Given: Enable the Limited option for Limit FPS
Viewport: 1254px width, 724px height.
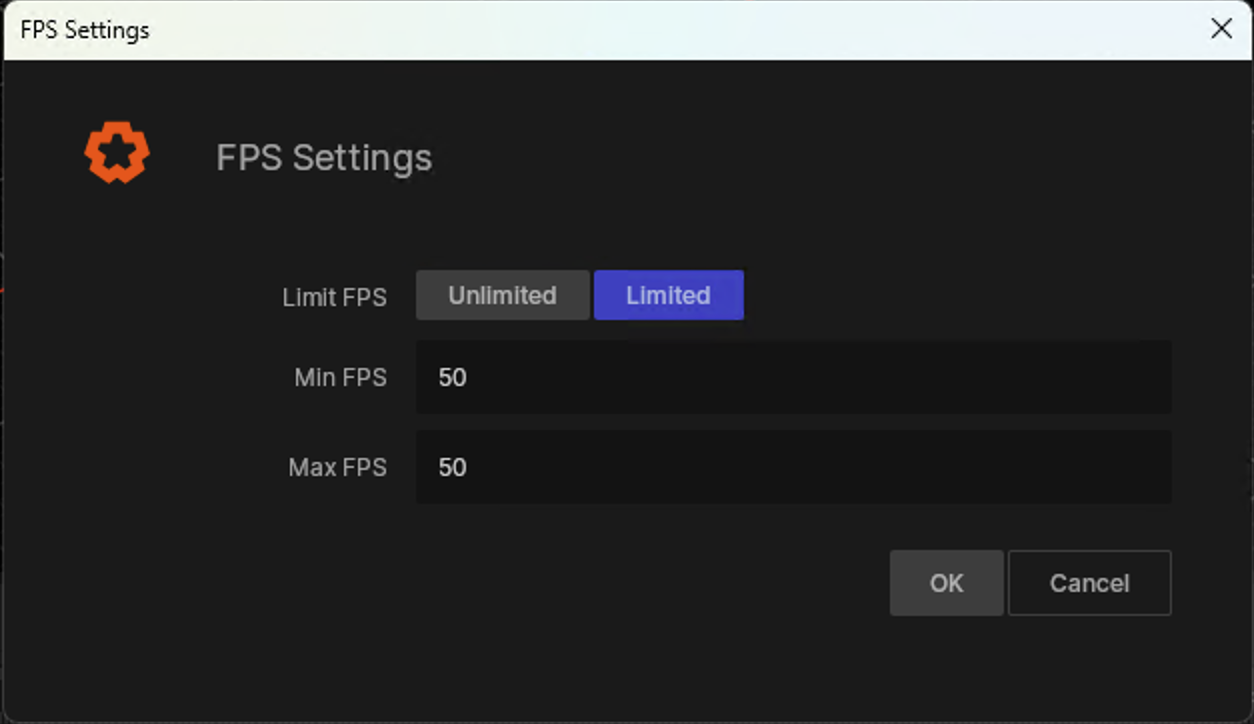Looking at the screenshot, I should [x=668, y=295].
